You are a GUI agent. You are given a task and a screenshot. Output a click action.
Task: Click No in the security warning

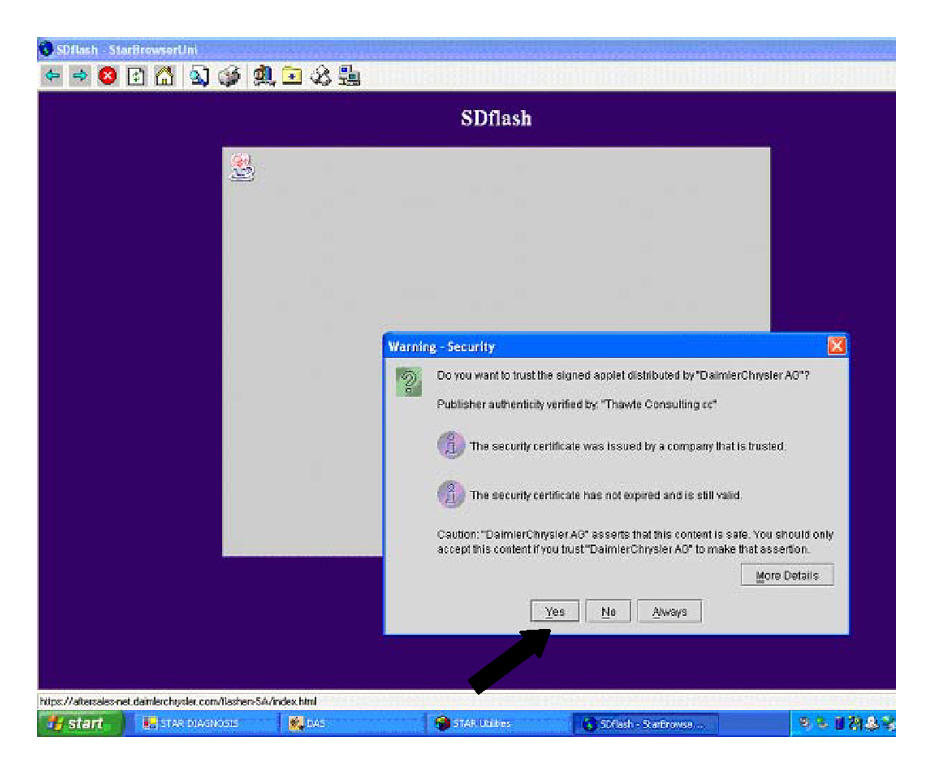[608, 612]
